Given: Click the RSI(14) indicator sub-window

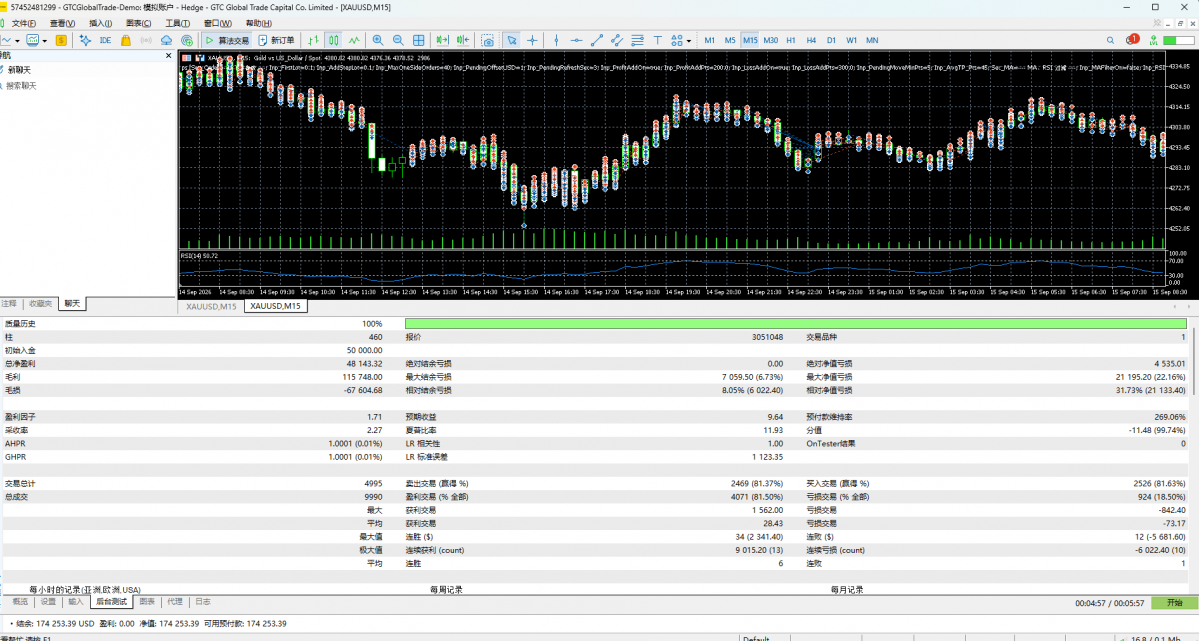Looking at the screenshot, I should point(672,266).
